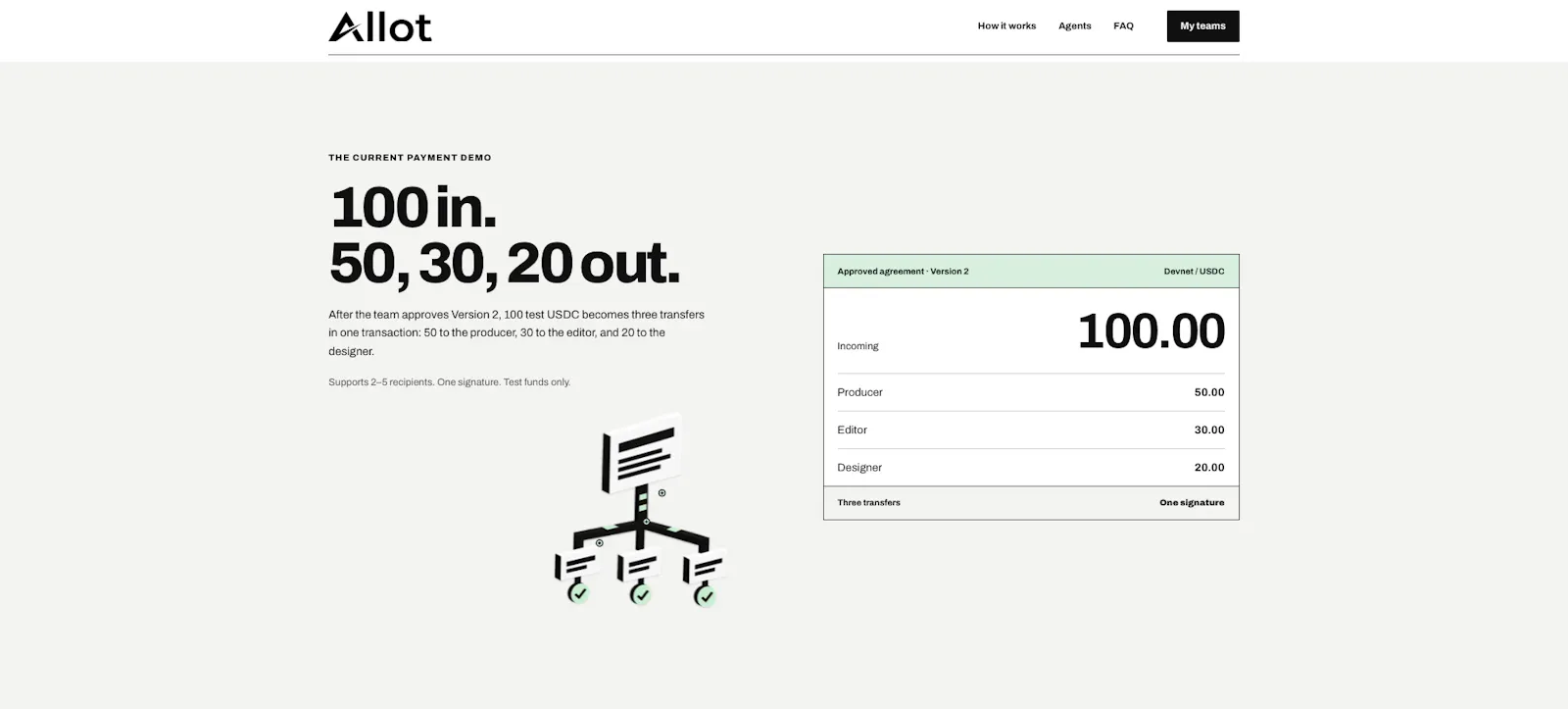The image size is (1568, 709).
Task: Select the 'THE CURRENT PAYMENT DEMO' label
Action: [410, 157]
